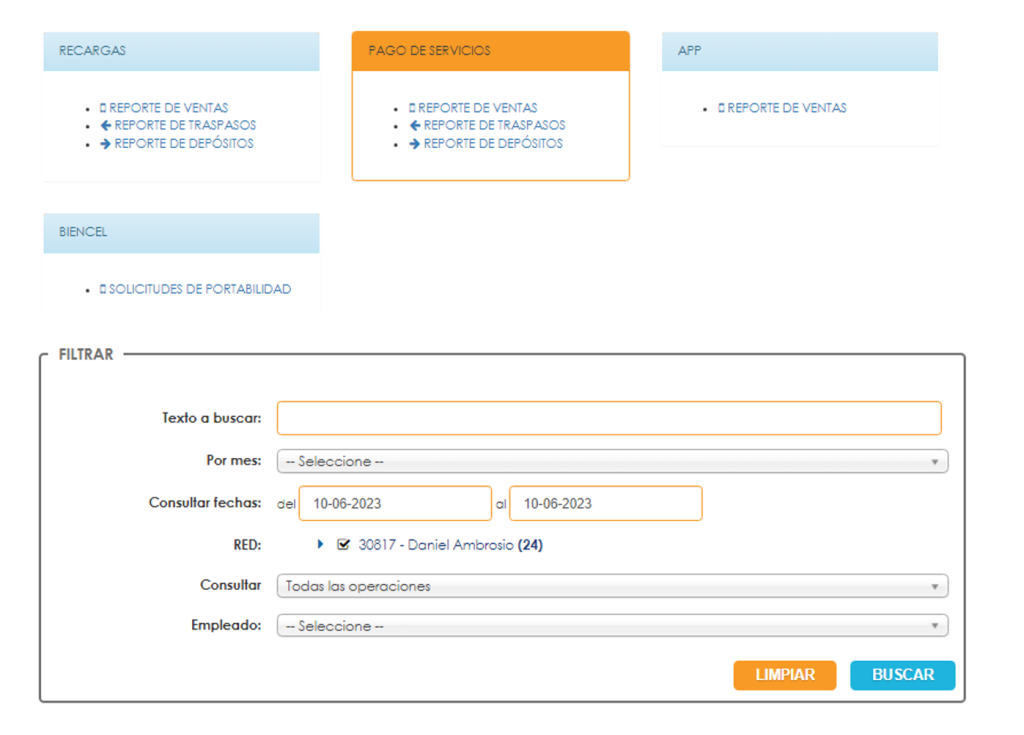Expand the RED tree node arrow
The height and width of the screenshot is (735, 1024).
321,545
